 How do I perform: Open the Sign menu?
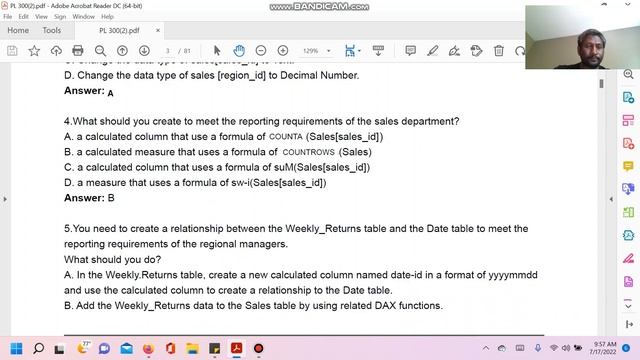coord(60,17)
